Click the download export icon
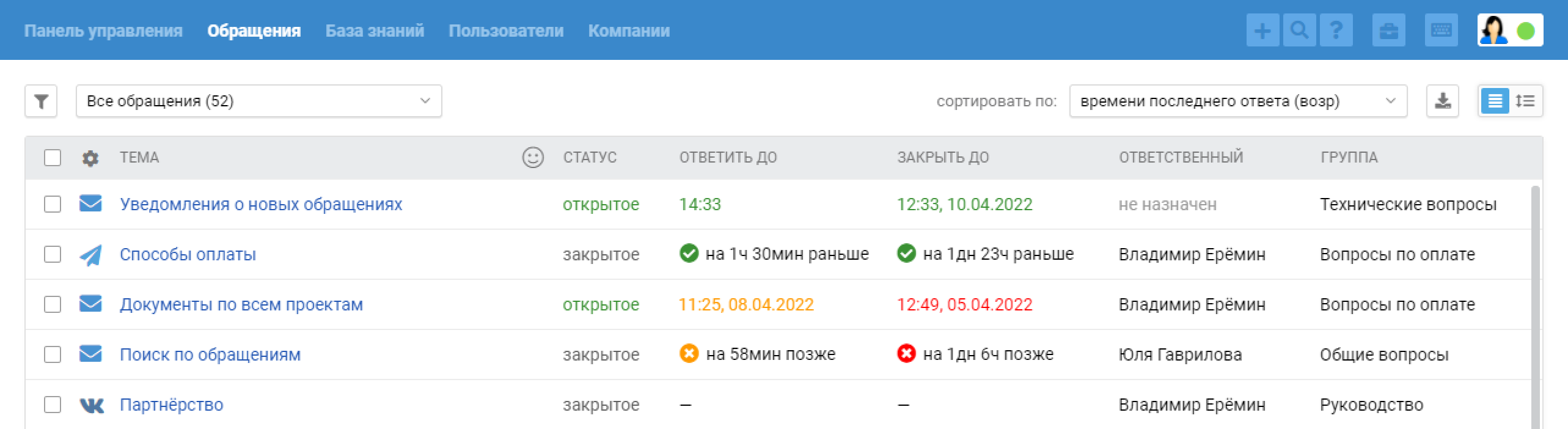This screenshot has width=1568, height=429. pos(1443,101)
